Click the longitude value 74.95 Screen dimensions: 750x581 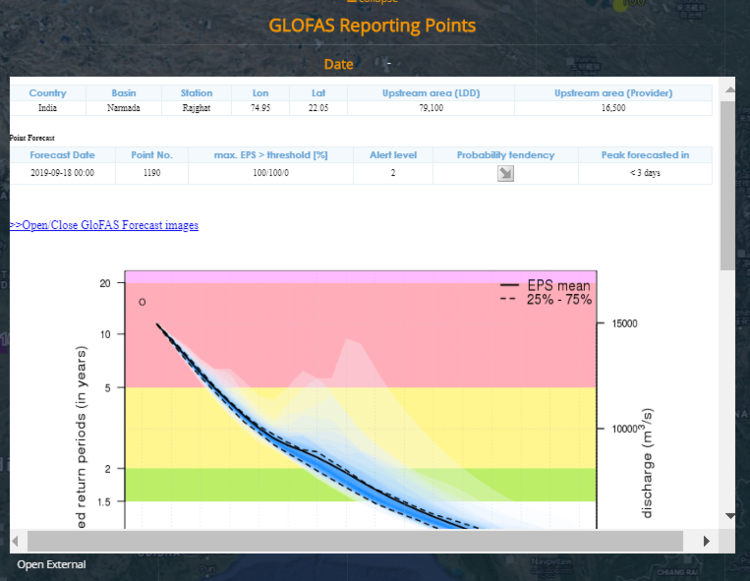coord(260,108)
